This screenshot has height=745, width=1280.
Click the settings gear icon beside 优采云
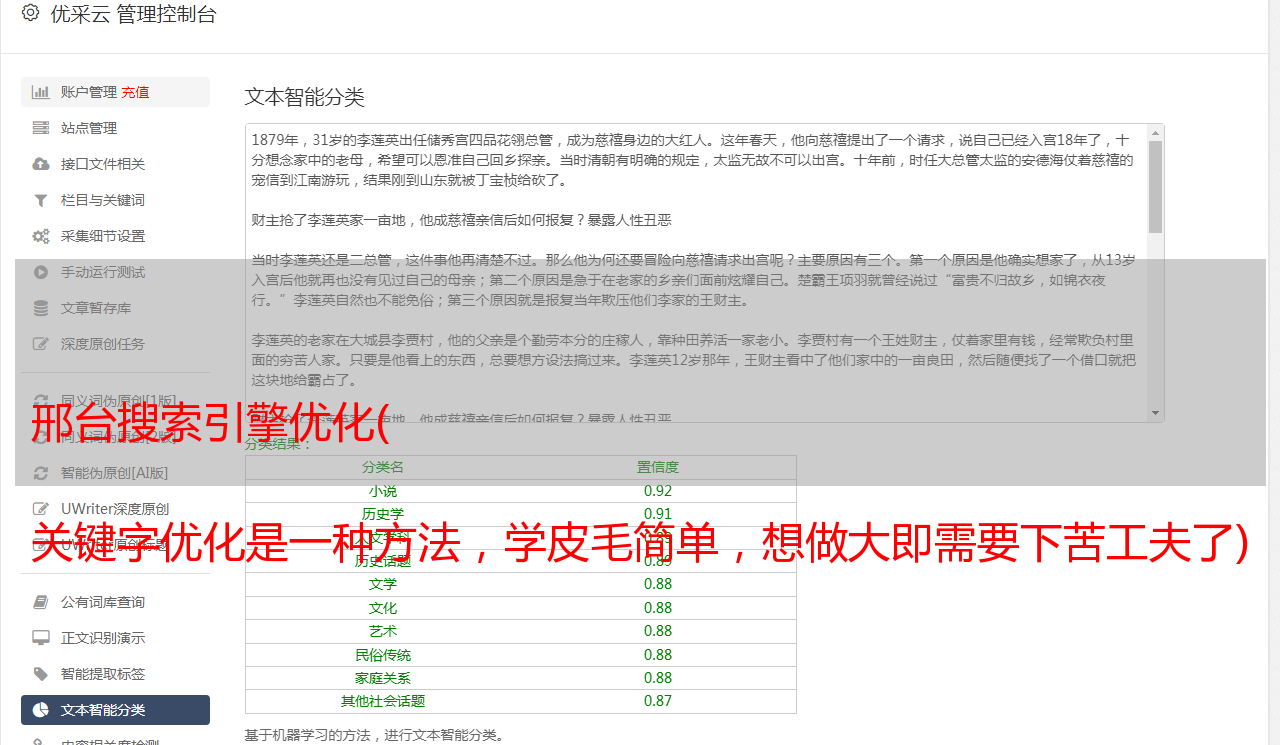(x=30, y=13)
